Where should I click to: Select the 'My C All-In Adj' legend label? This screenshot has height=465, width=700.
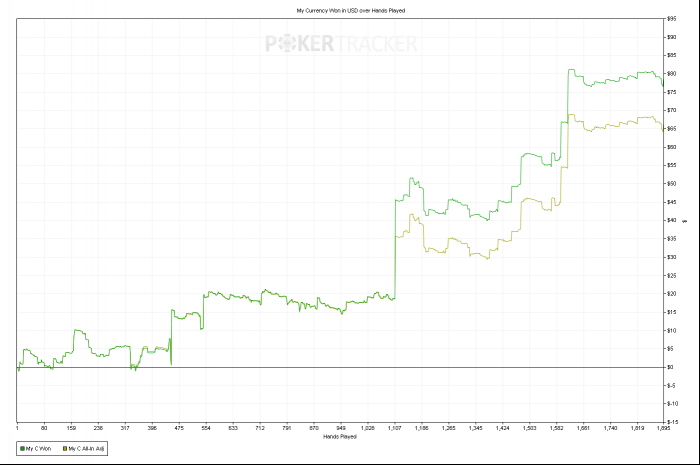point(86,448)
